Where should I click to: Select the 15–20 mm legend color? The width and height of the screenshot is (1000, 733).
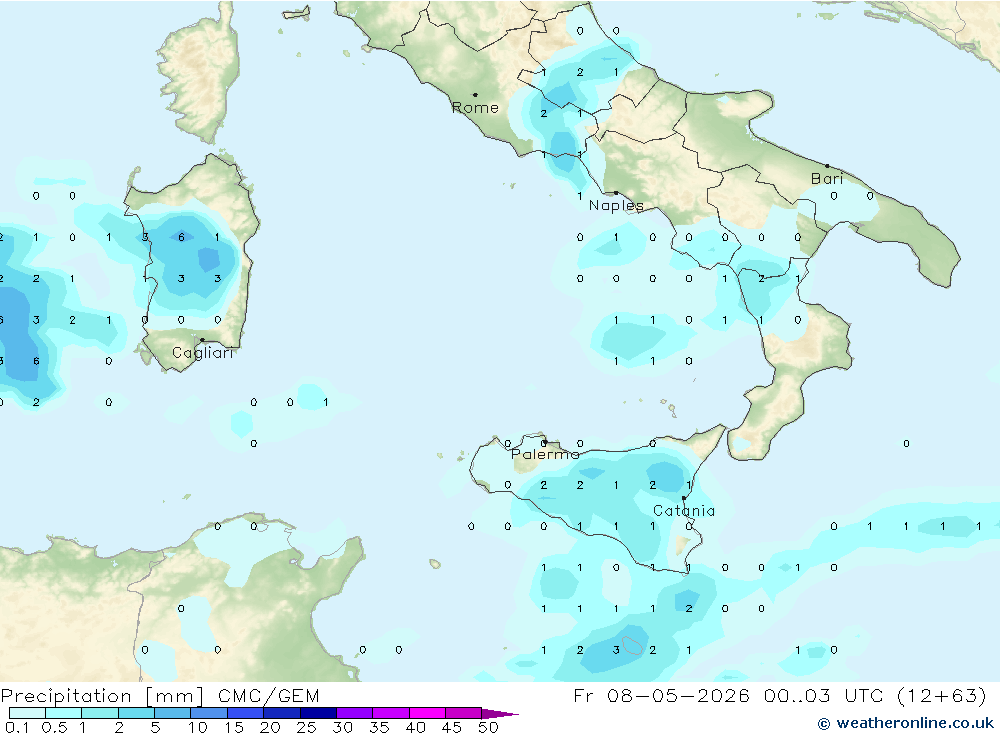(x=246, y=713)
